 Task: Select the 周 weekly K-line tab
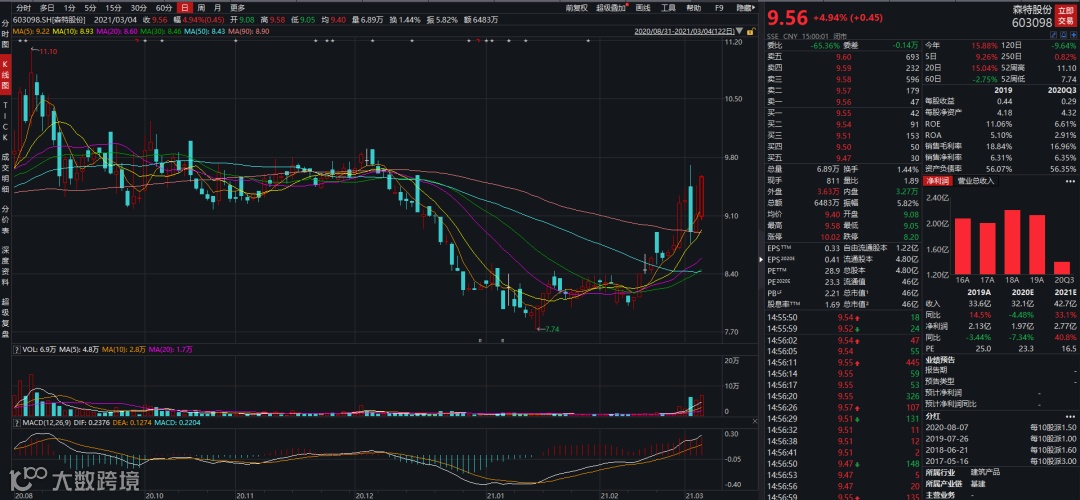click(x=201, y=8)
